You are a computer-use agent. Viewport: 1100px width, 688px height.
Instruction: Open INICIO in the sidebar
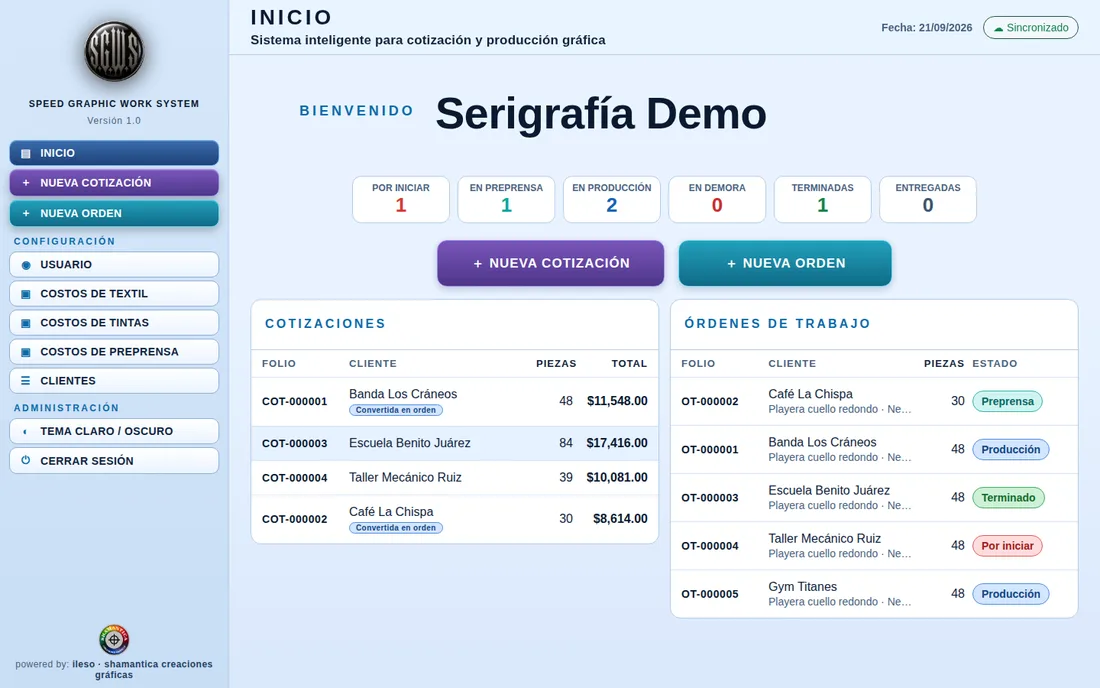point(114,153)
